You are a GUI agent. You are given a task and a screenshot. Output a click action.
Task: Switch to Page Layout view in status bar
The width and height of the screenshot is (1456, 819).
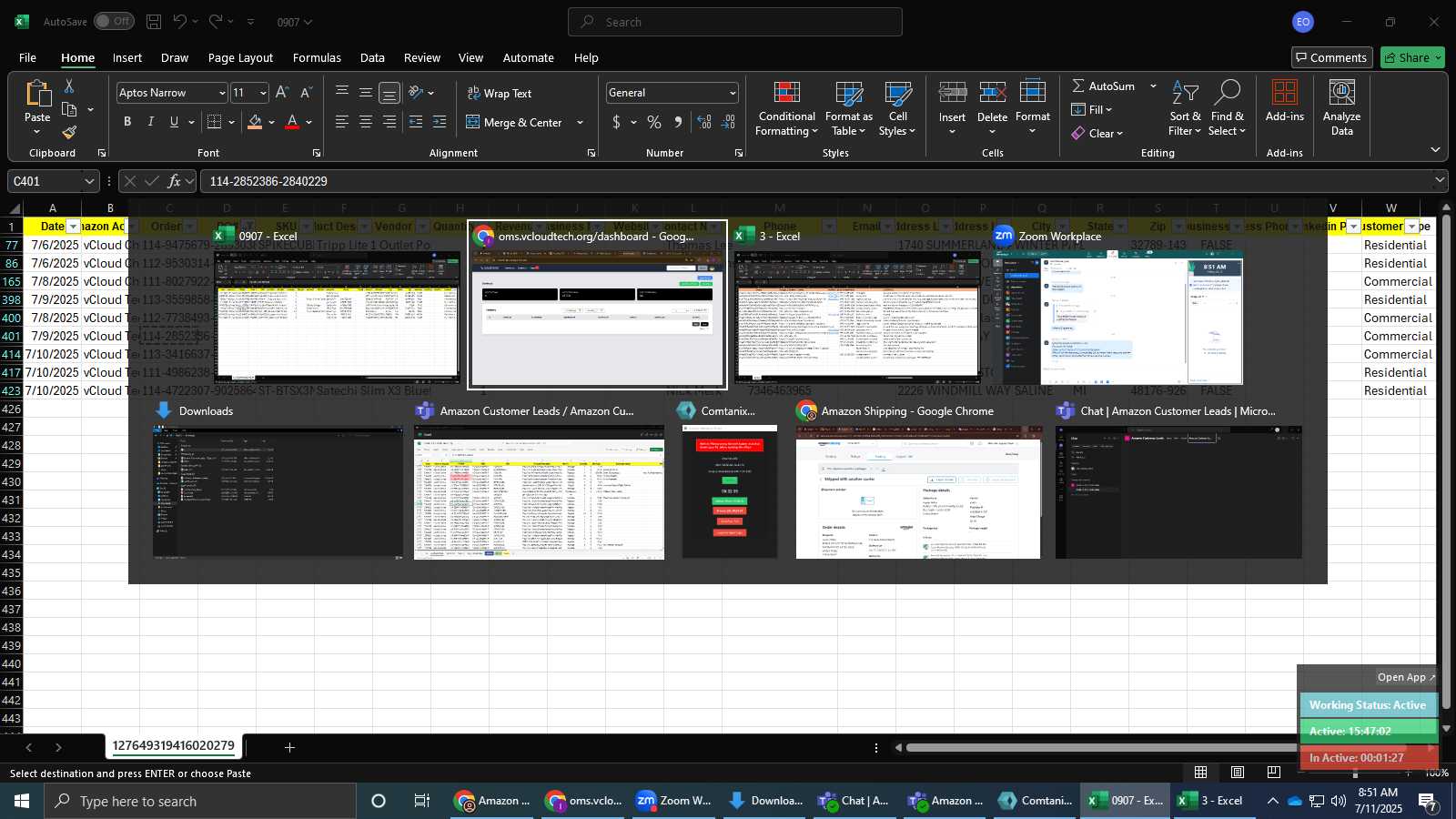click(x=1238, y=773)
